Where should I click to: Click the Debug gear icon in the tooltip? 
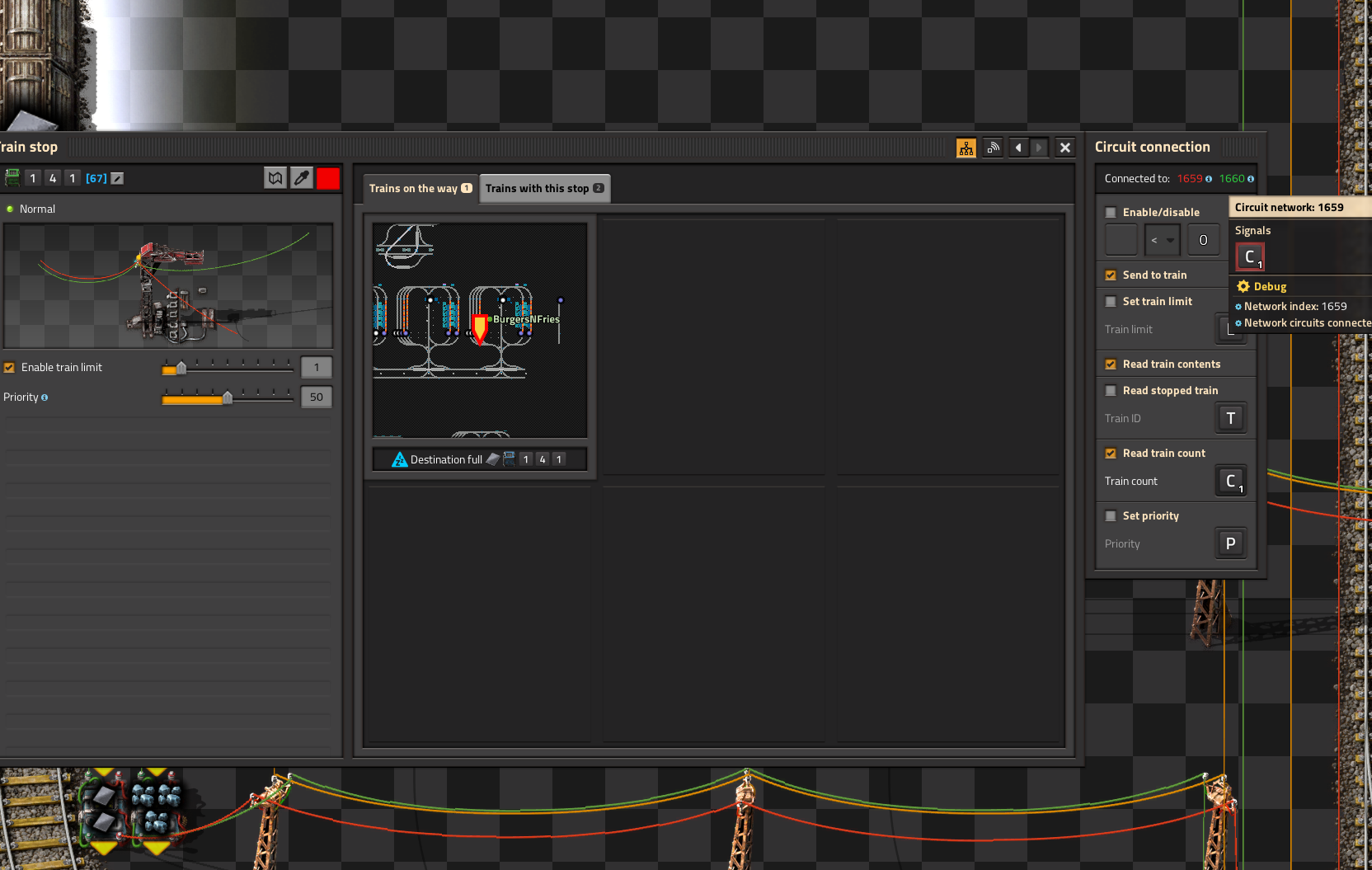pos(1243,286)
